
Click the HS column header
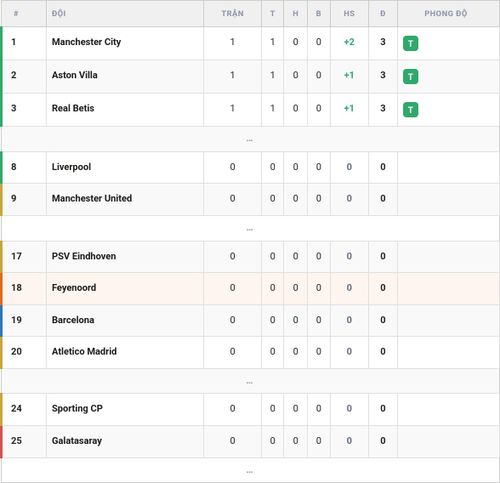(x=349, y=13)
